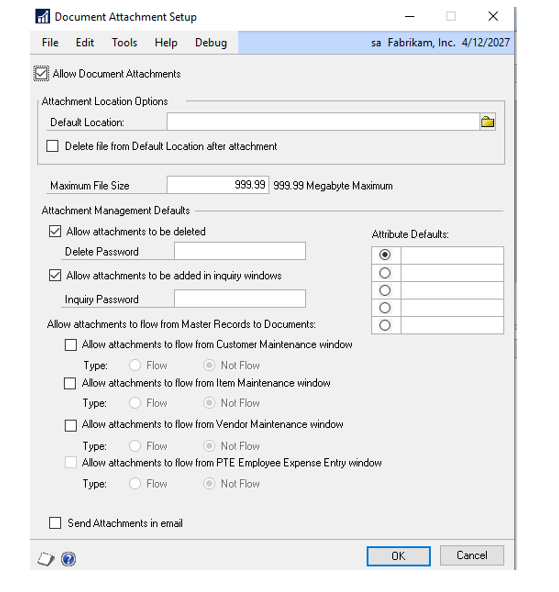Image resolution: width=559 pixels, height=592 pixels.
Task: Click the OK button
Action: pos(398,556)
